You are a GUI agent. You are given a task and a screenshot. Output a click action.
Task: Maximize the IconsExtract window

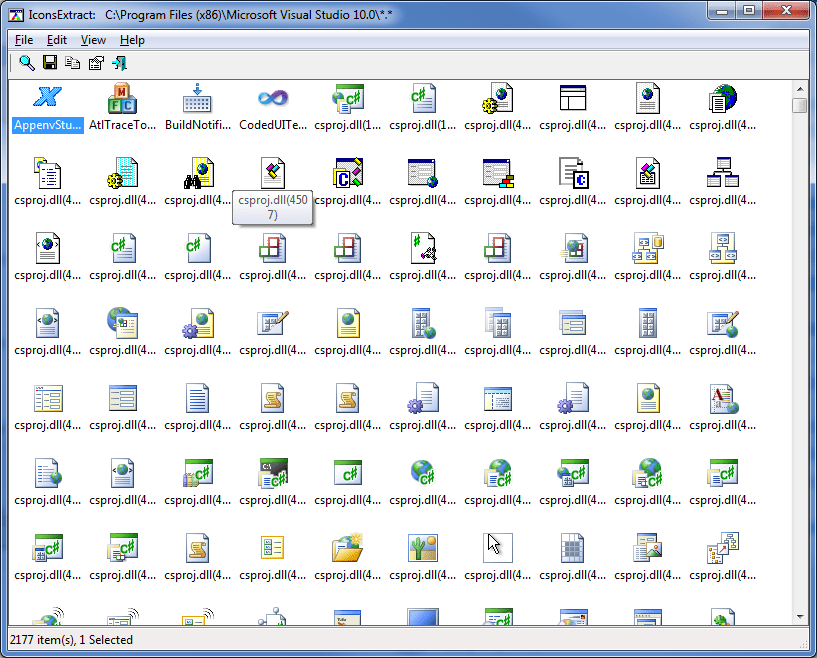click(749, 11)
